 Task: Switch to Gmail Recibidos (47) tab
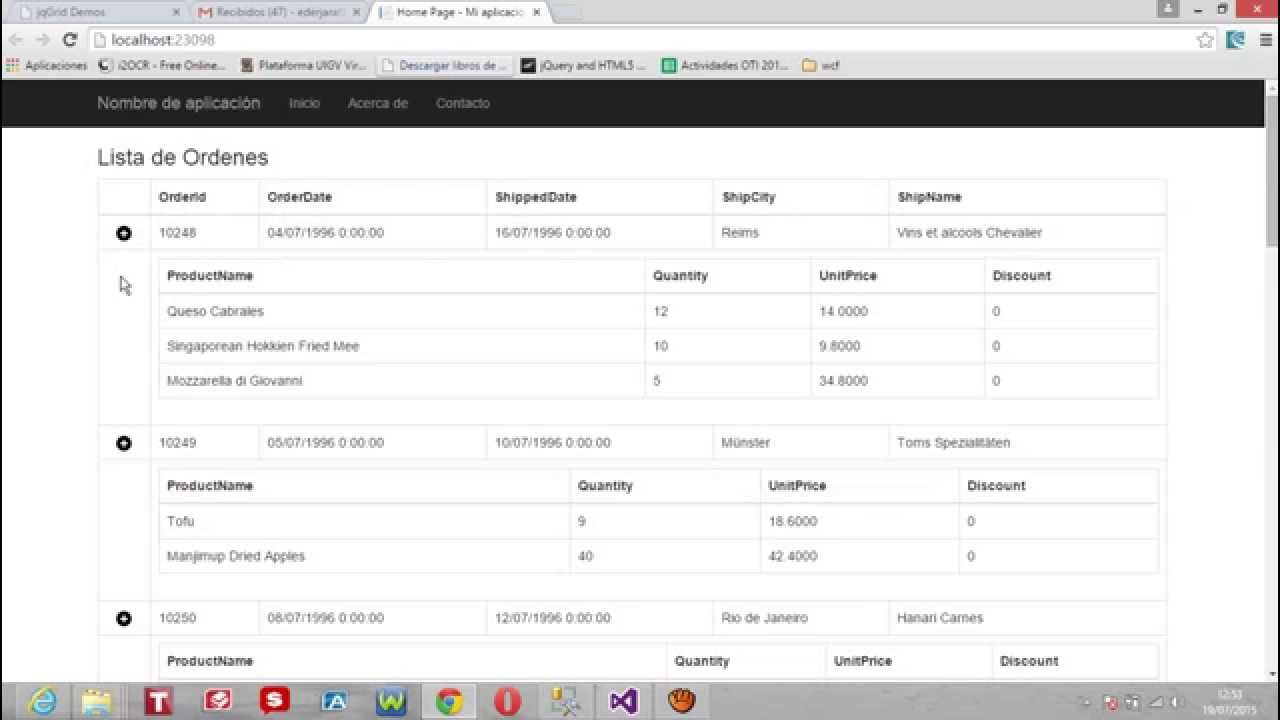pos(278,12)
